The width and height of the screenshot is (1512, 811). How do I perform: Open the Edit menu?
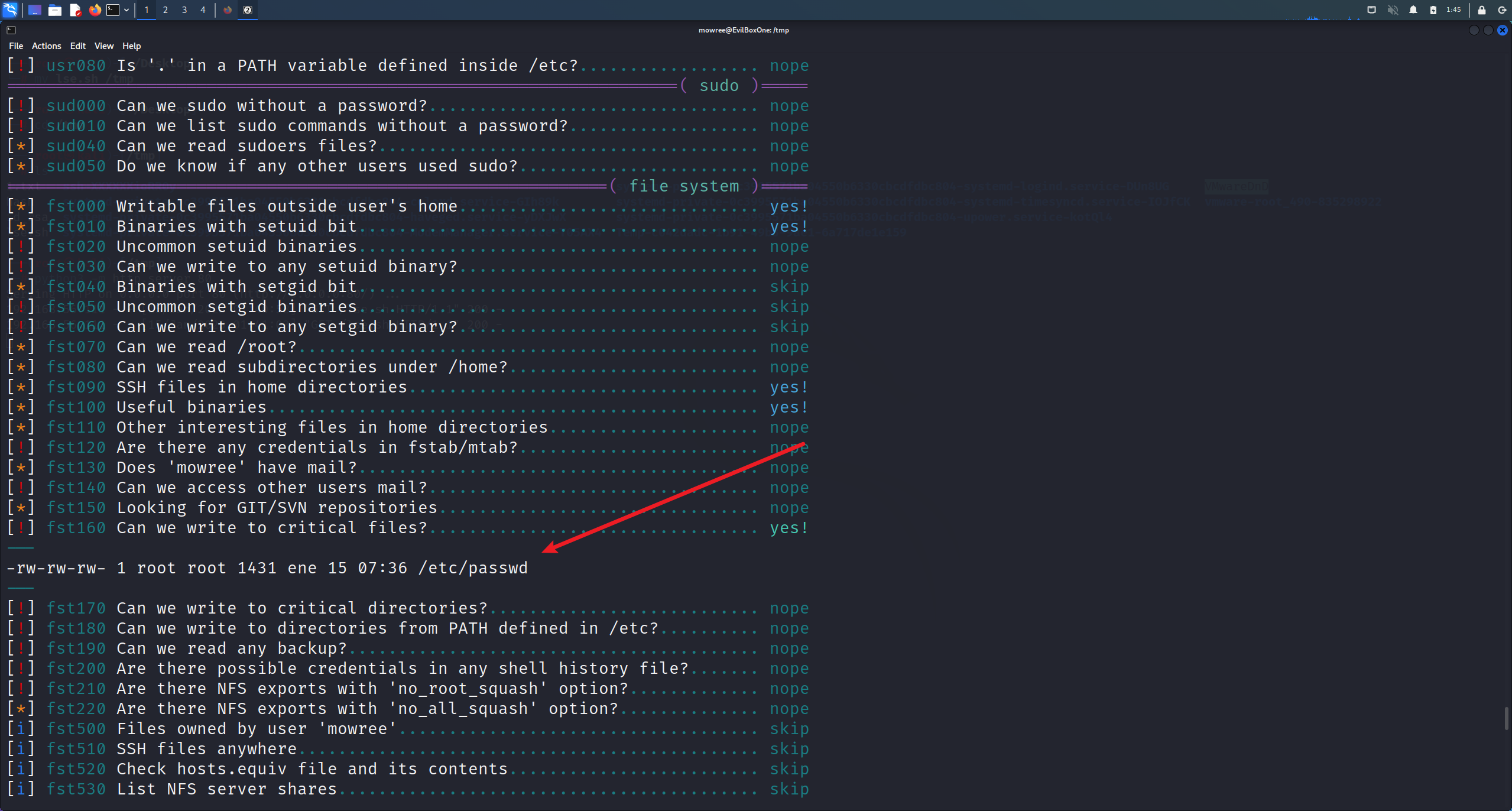pos(78,46)
